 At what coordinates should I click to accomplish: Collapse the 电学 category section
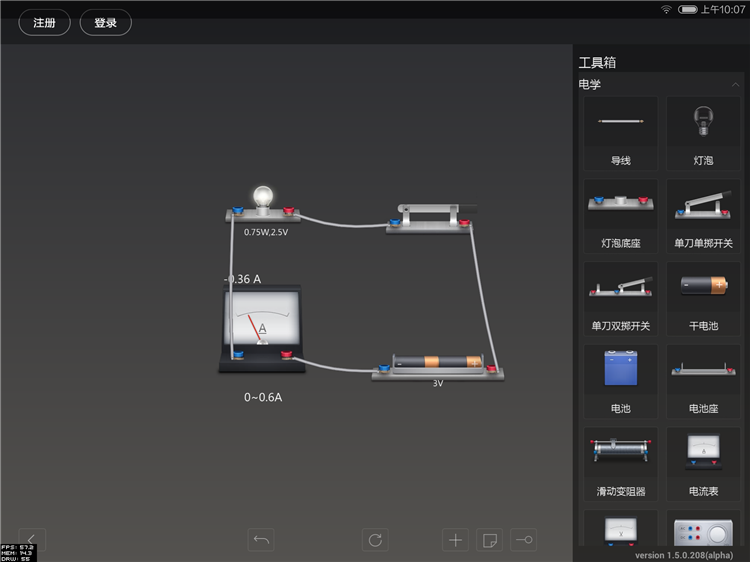pyautogui.click(x=735, y=85)
